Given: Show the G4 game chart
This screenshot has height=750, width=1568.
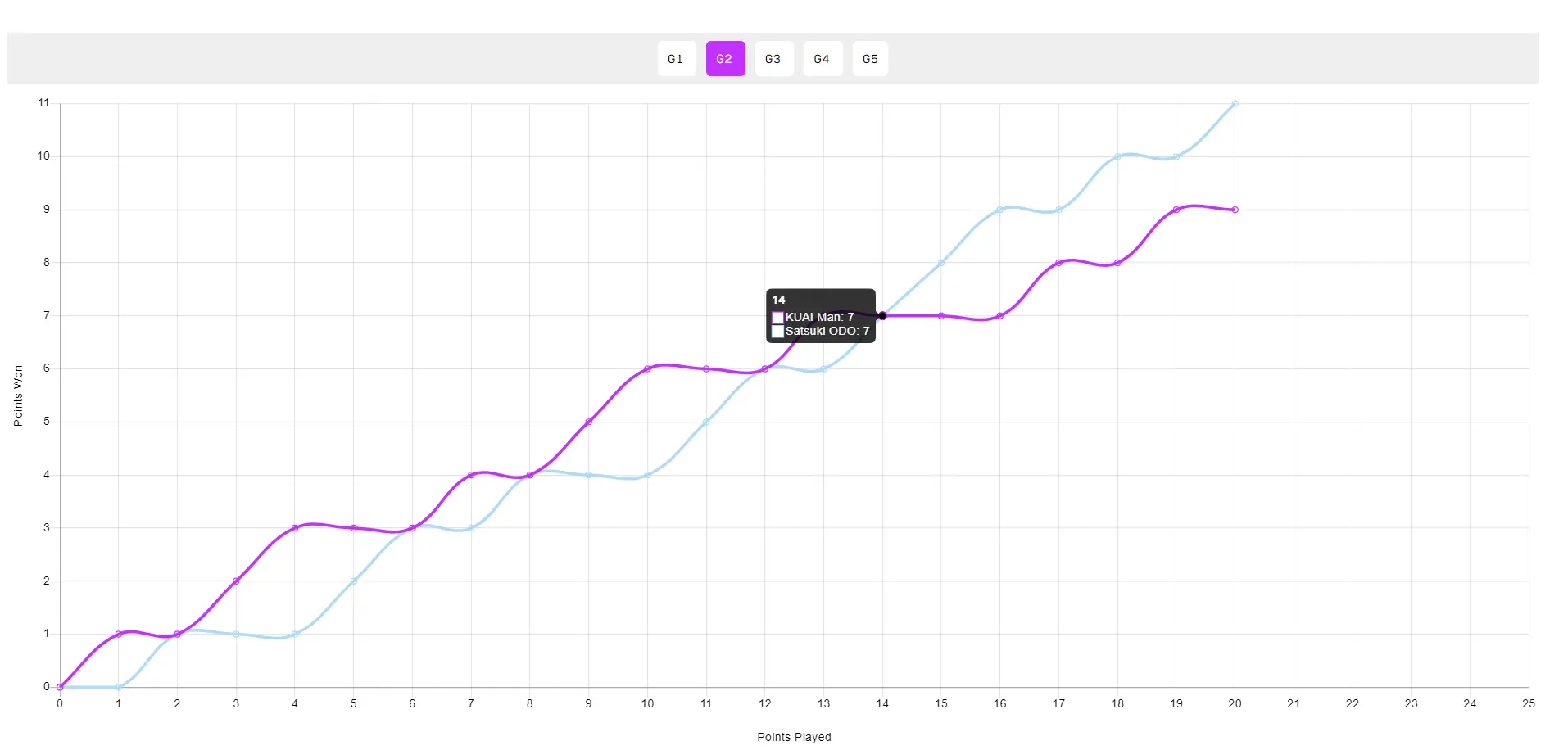Looking at the screenshot, I should click(822, 59).
